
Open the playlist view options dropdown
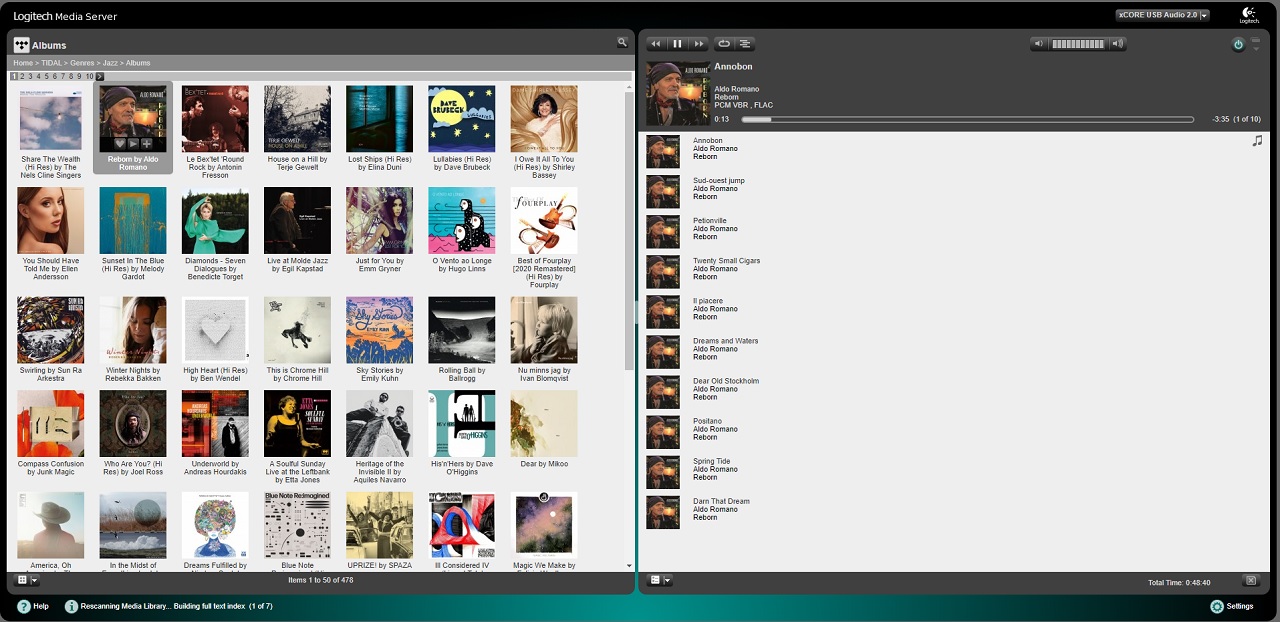(660, 580)
